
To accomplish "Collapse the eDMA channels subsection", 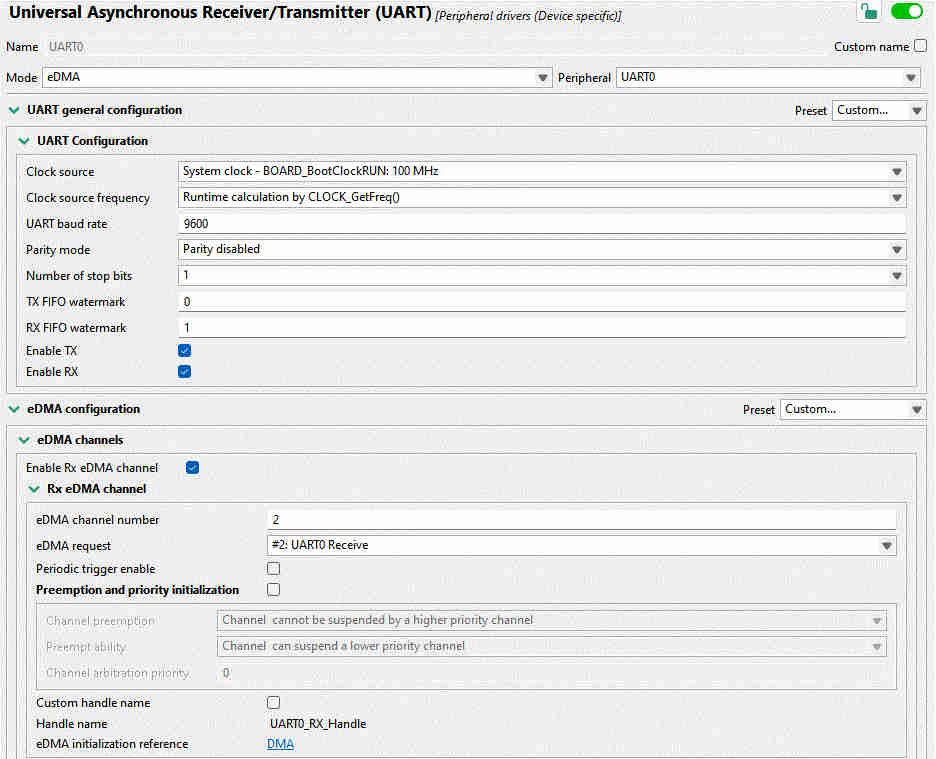I will coord(24,440).
